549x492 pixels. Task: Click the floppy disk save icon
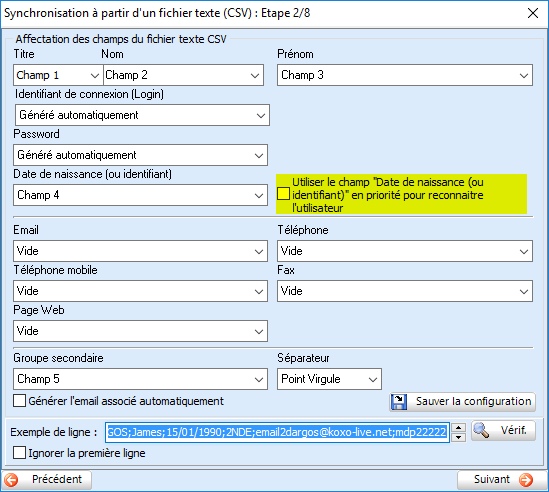coord(399,401)
